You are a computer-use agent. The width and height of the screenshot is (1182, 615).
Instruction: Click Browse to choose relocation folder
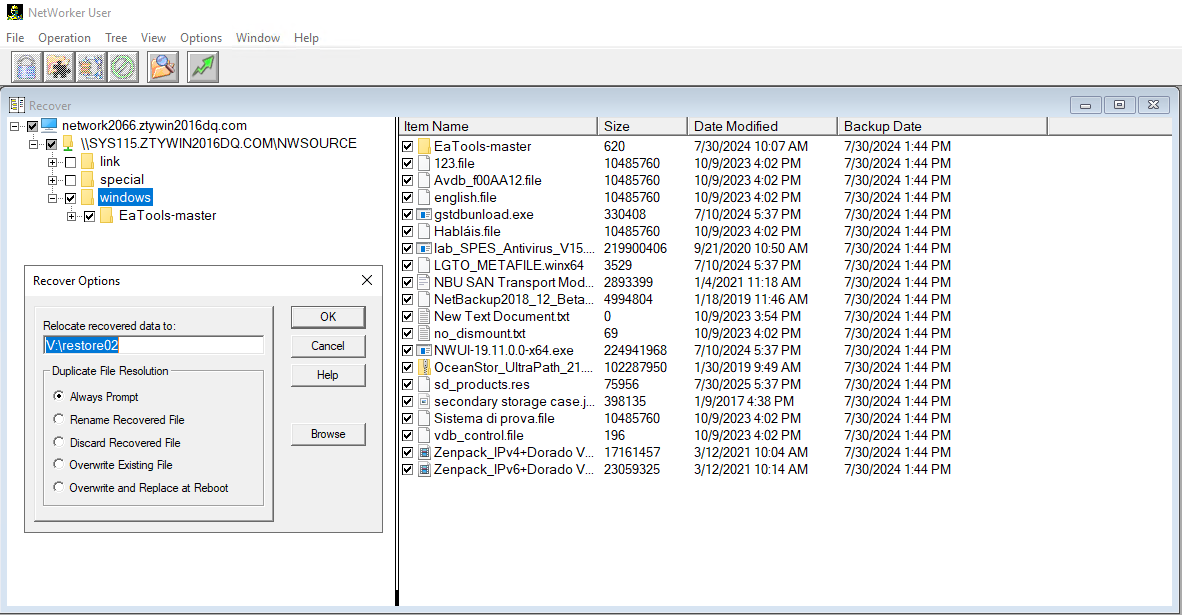click(x=328, y=433)
